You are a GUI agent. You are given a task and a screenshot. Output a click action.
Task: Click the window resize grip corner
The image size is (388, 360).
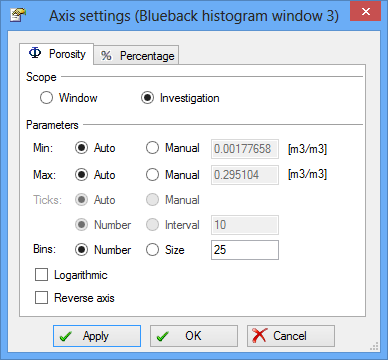[x=375, y=346]
